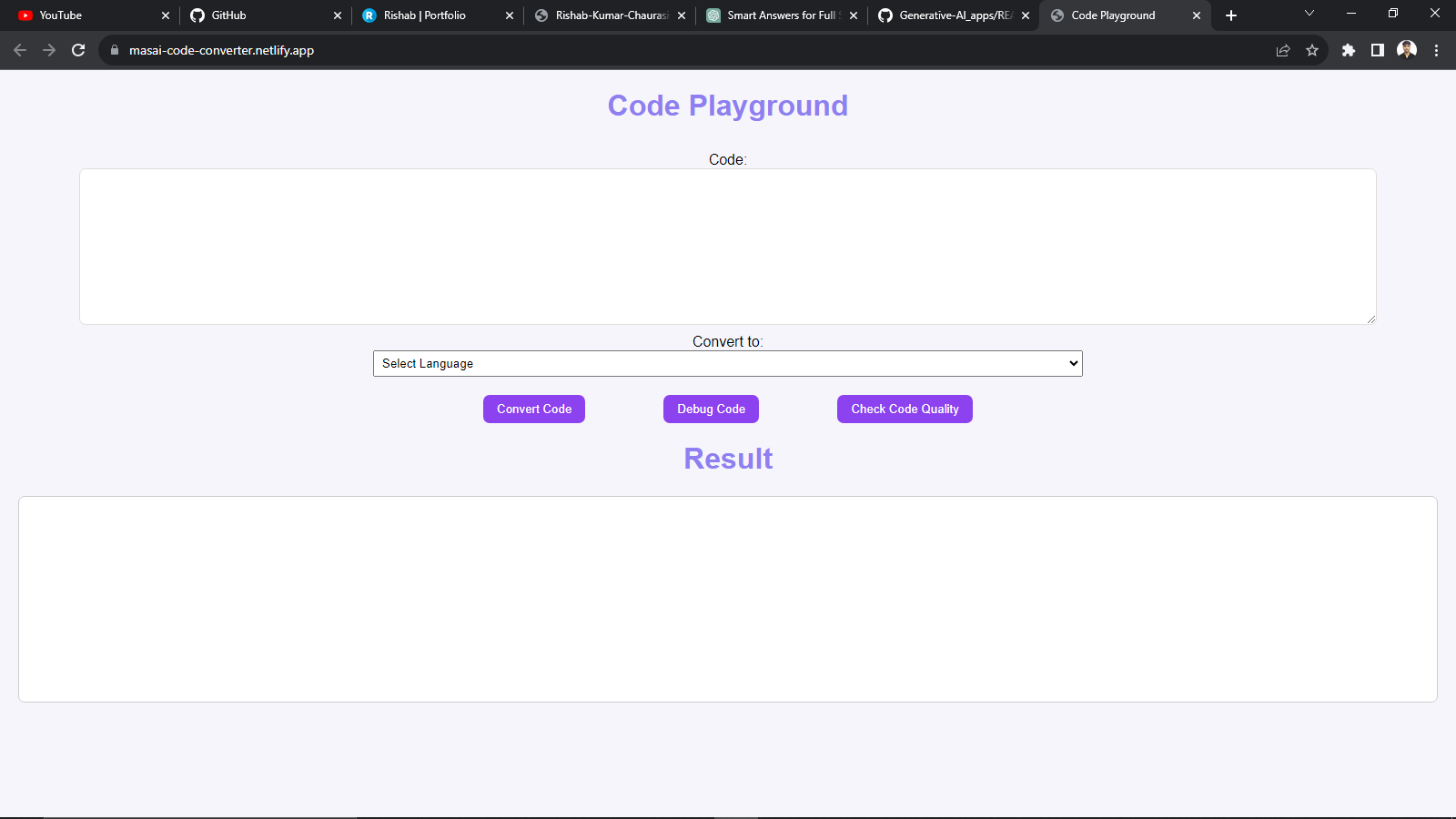Click the browser reload icon
Viewport: 1456px width, 819px height.
tap(78, 50)
